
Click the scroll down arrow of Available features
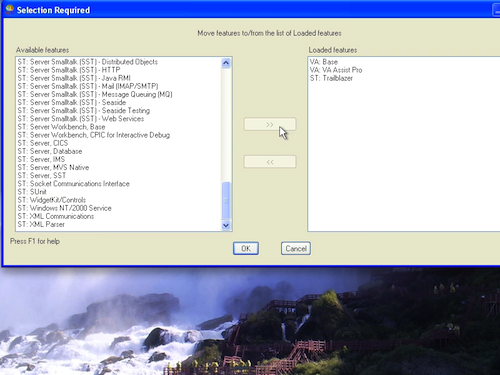tap(226, 225)
